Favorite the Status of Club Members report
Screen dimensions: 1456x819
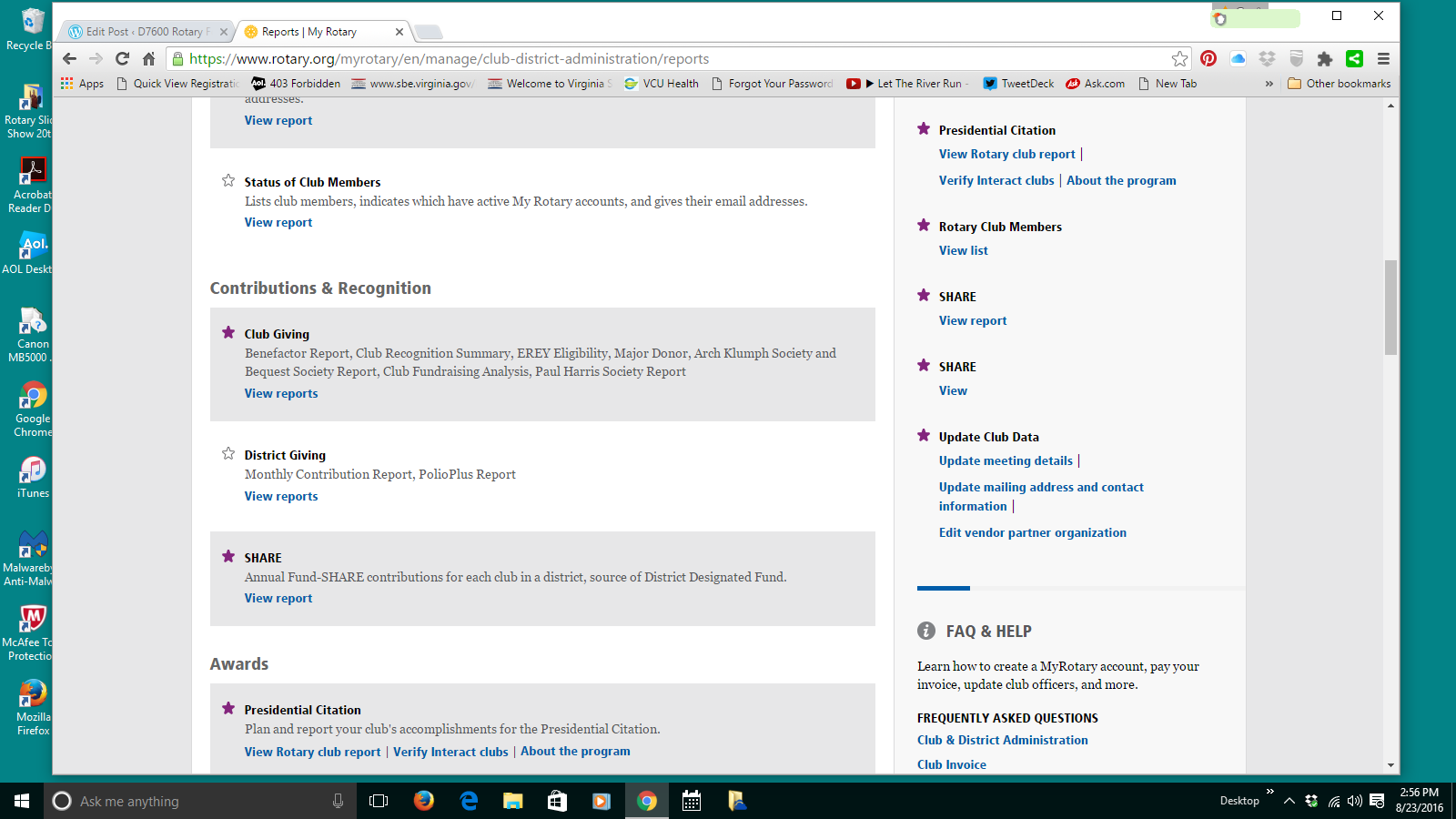pos(228,181)
